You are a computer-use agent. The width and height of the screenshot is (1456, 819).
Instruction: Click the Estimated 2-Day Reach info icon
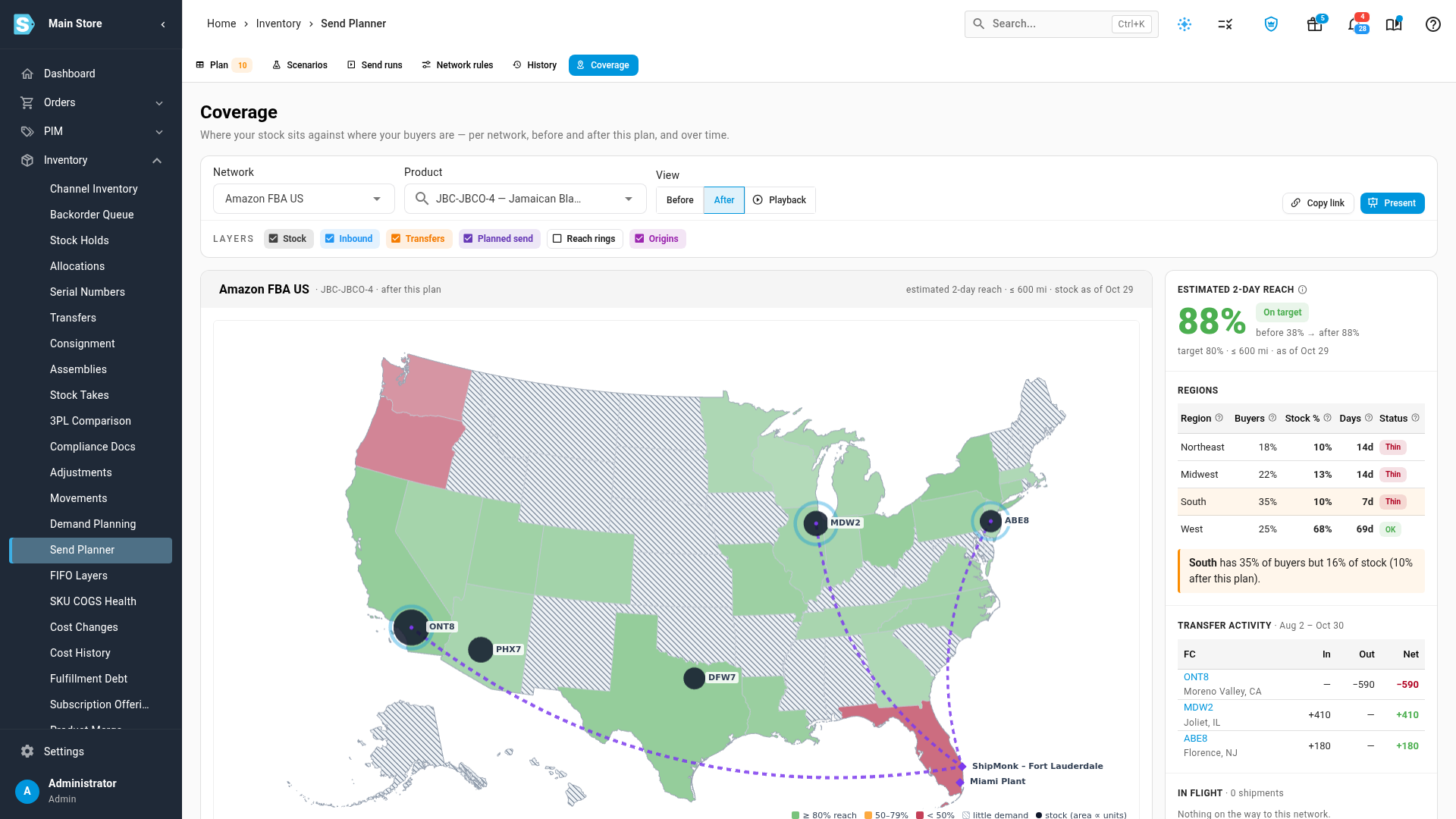[1303, 290]
